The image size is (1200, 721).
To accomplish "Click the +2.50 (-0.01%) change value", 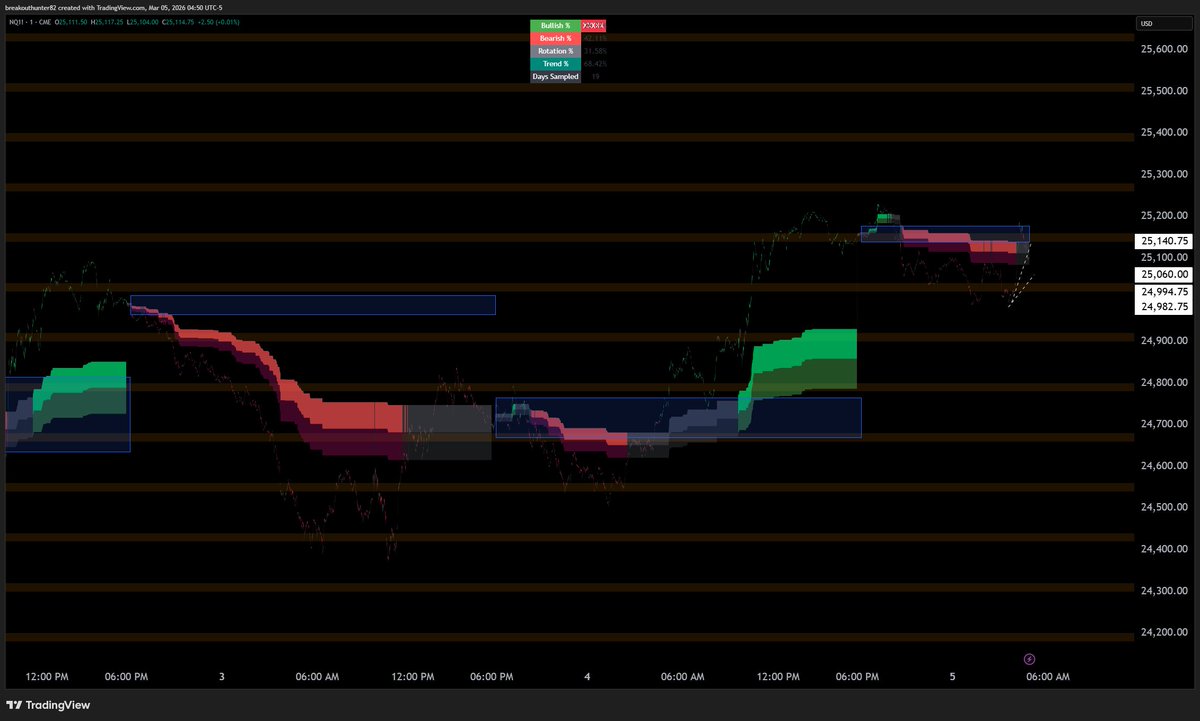I will pos(218,22).
